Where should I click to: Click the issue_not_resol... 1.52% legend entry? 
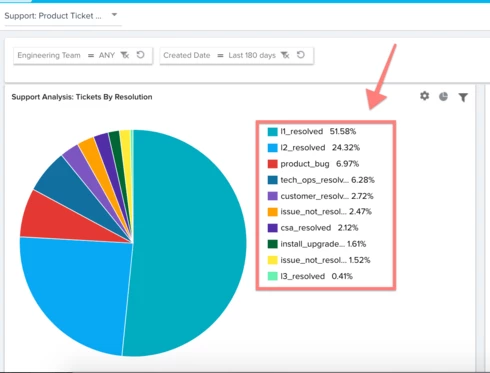(319, 260)
